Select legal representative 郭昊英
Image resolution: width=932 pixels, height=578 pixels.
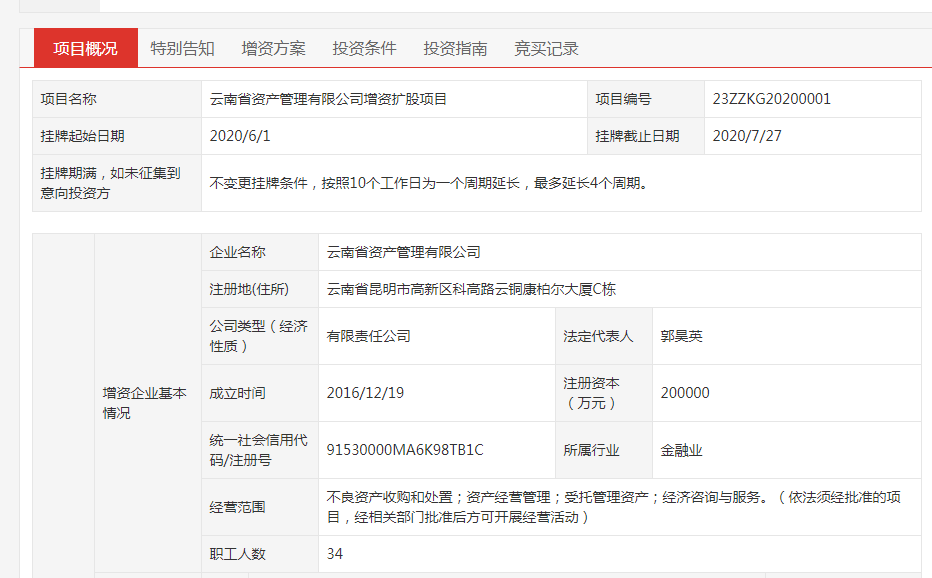(x=682, y=337)
